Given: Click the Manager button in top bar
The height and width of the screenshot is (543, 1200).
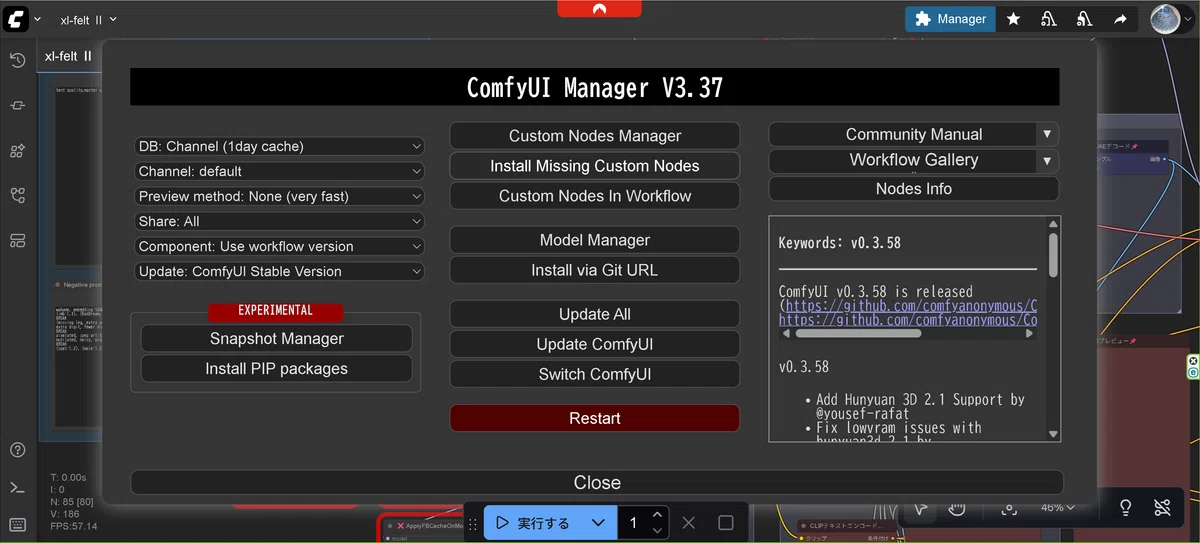Looking at the screenshot, I should point(950,19).
